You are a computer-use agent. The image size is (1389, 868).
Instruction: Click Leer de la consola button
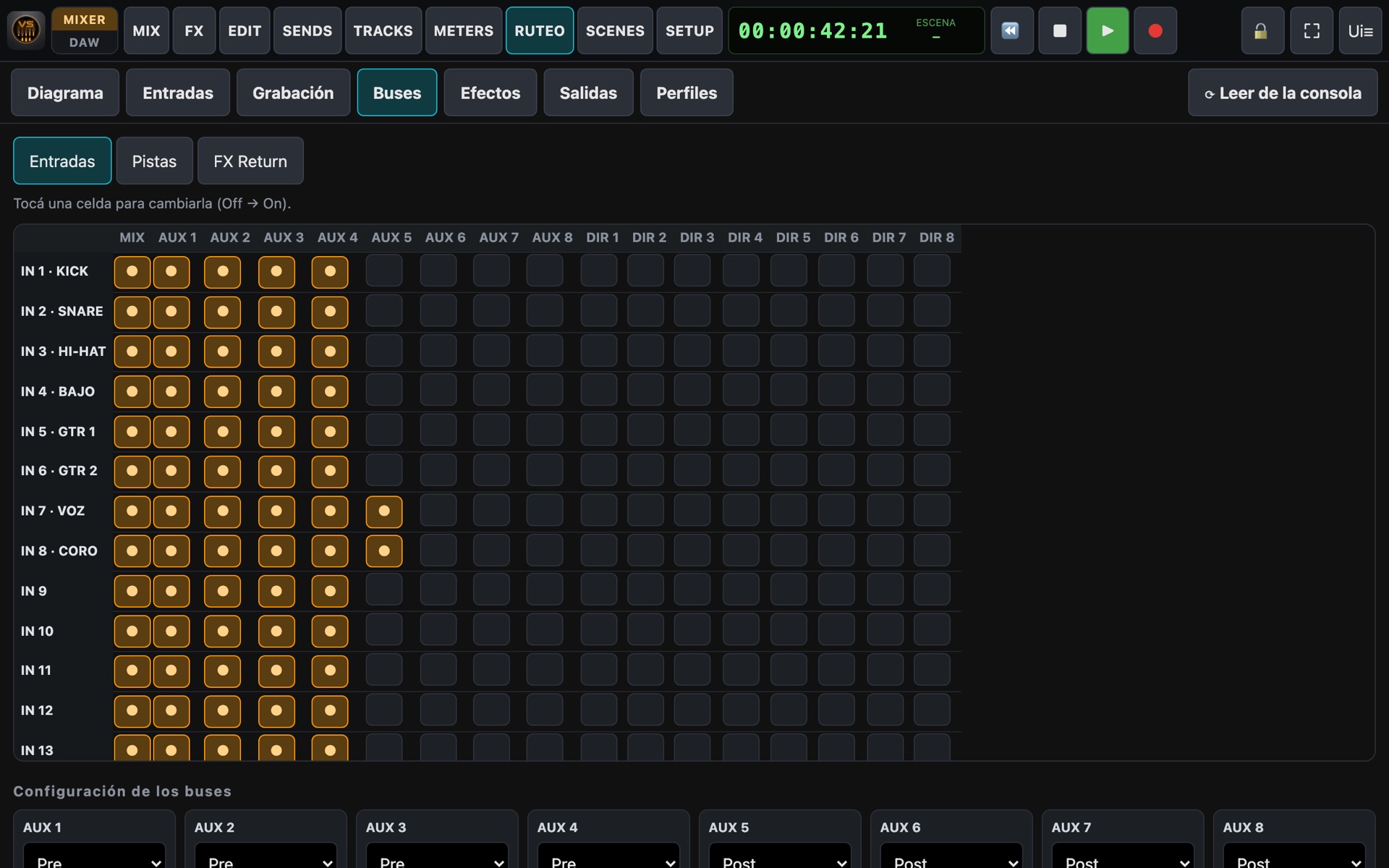click(1283, 93)
